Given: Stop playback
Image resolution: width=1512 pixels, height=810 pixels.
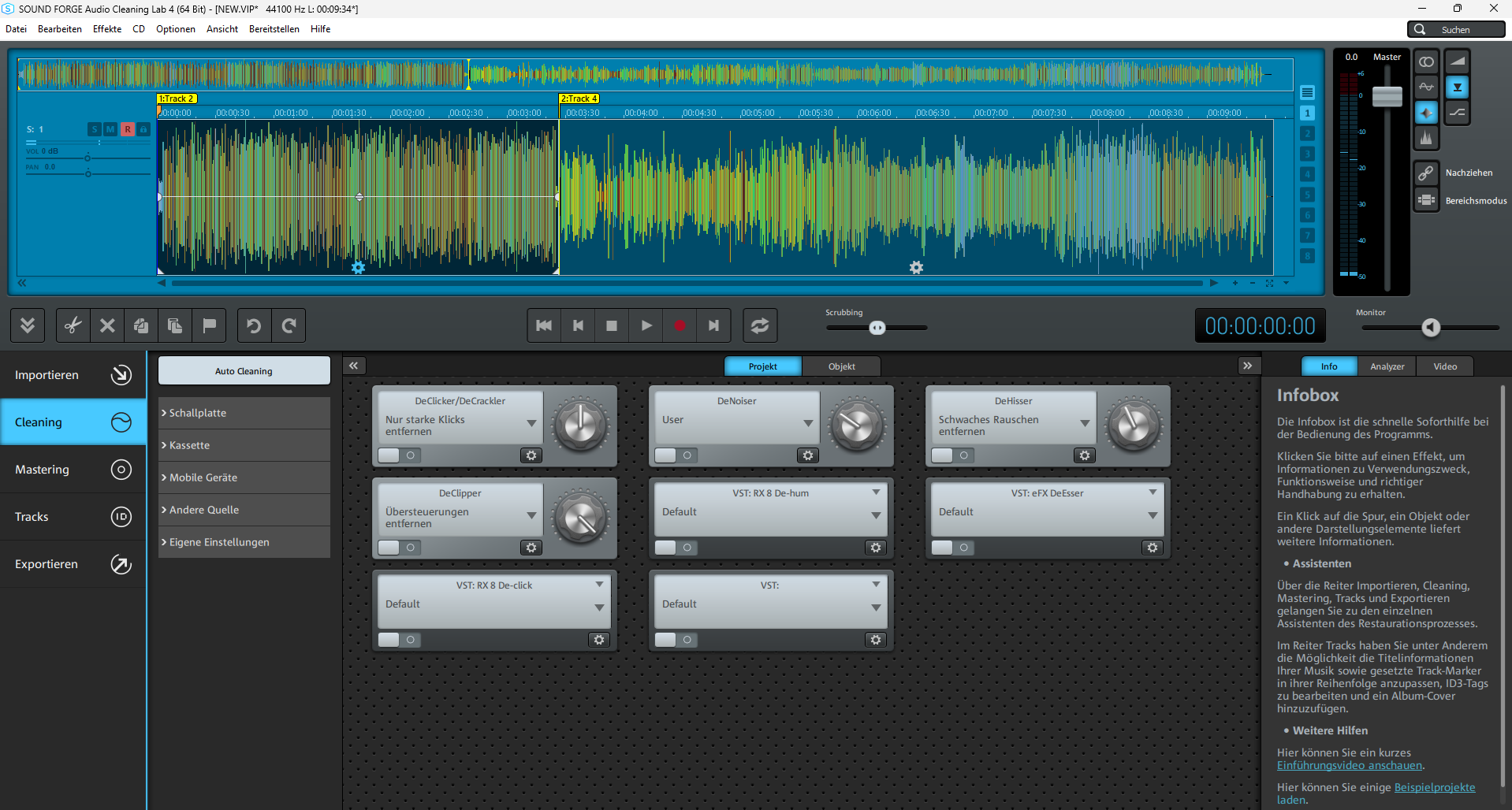Looking at the screenshot, I should 612,325.
